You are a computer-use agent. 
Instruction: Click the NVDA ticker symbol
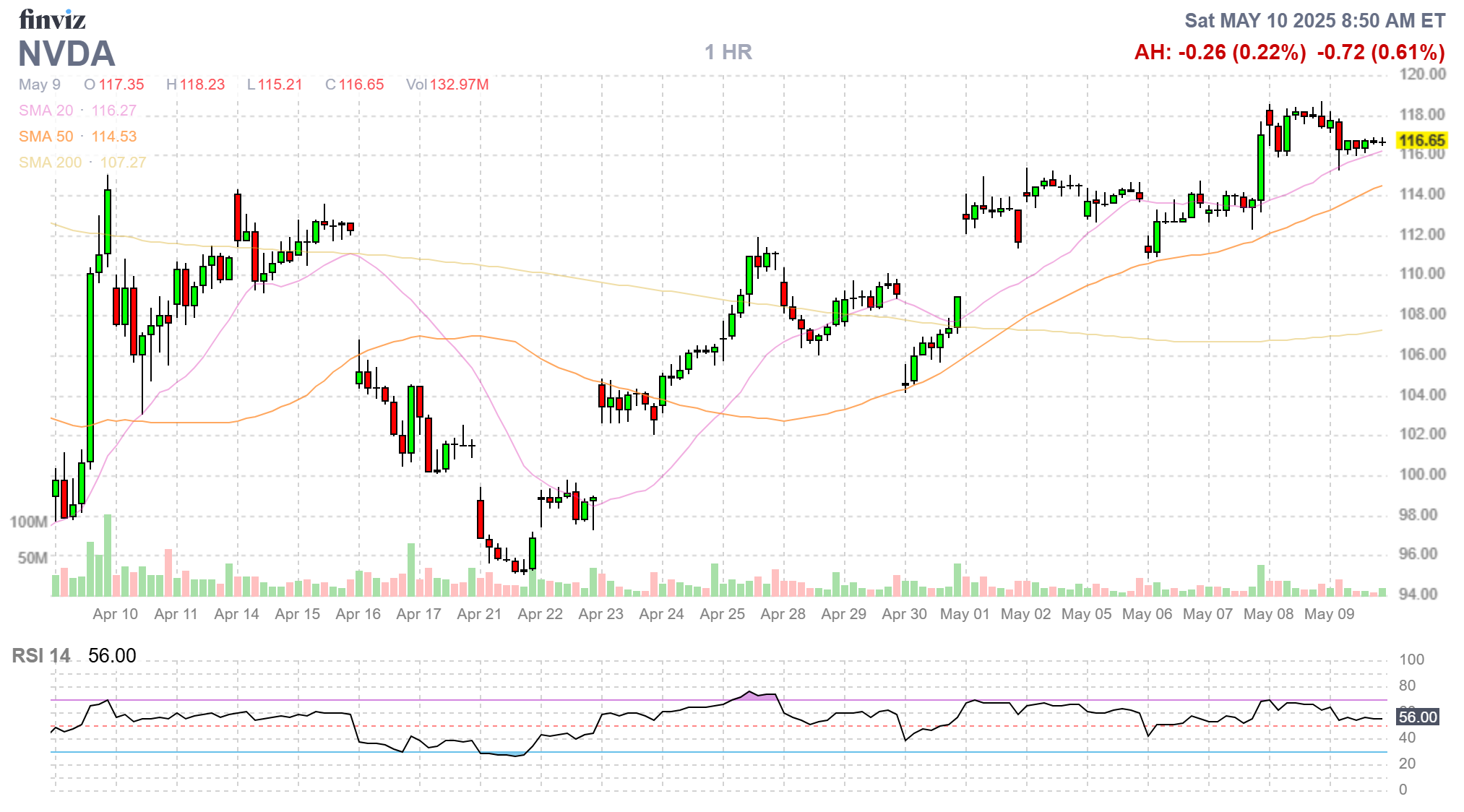click(x=66, y=54)
